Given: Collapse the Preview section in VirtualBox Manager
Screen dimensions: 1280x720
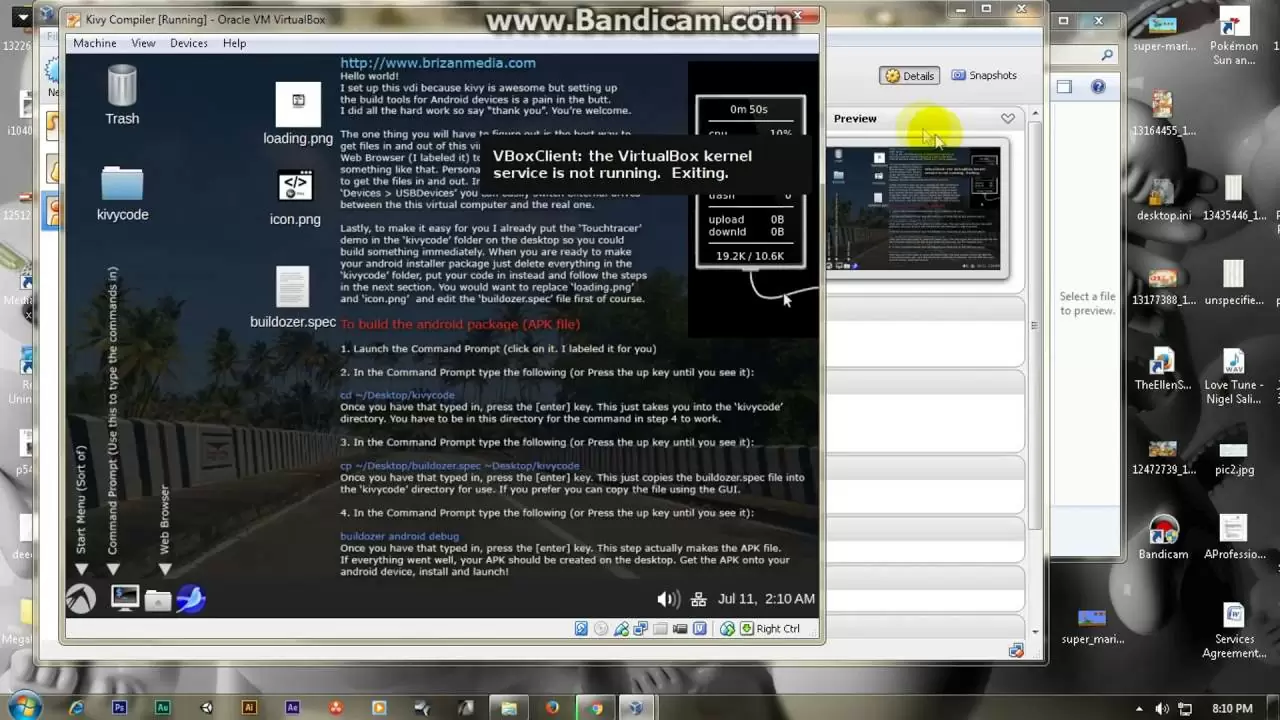Looking at the screenshot, I should tap(1007, 118).
